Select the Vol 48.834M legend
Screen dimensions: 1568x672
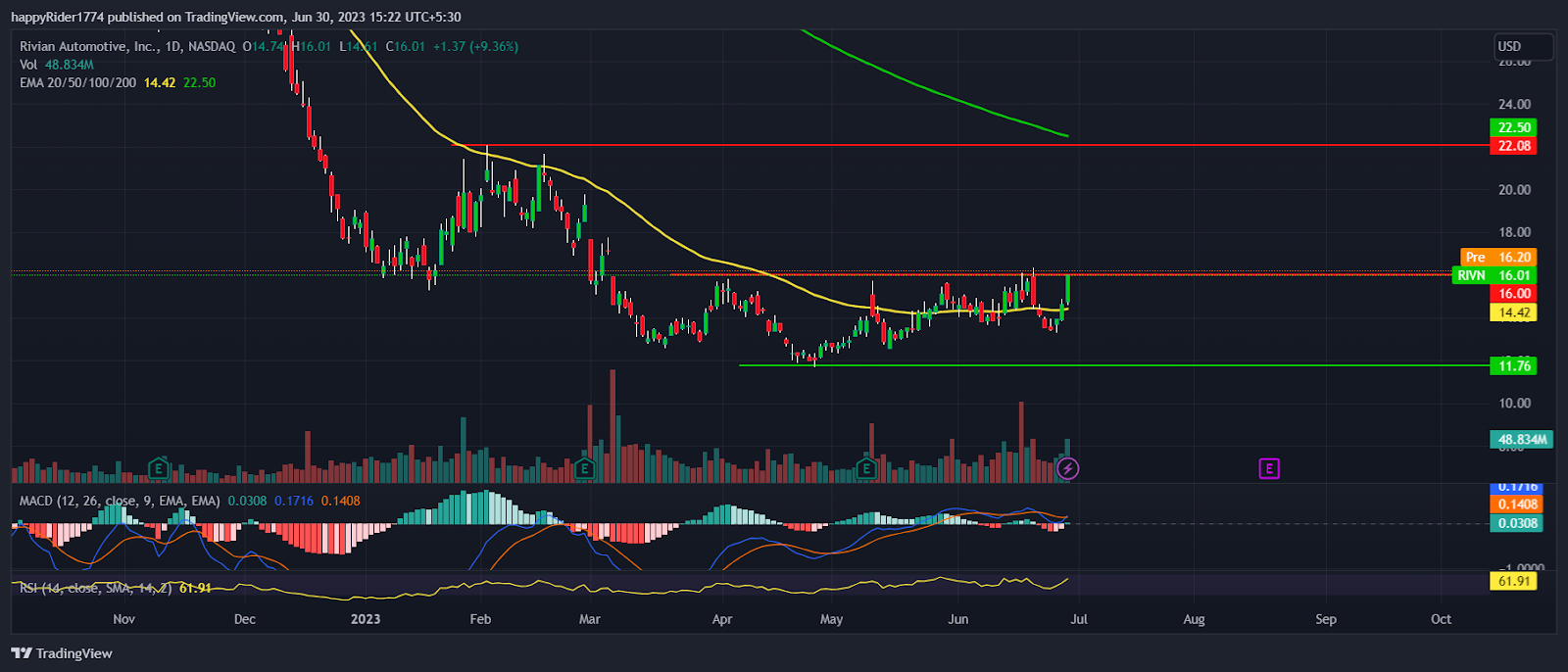(57, 65)
